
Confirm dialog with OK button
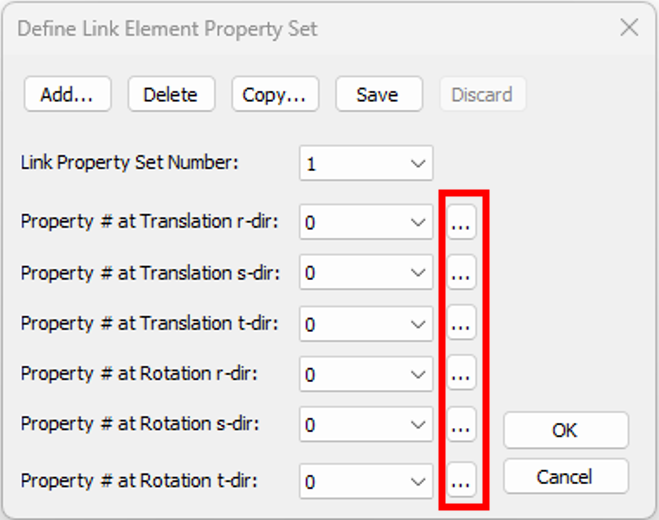point(566,430)
